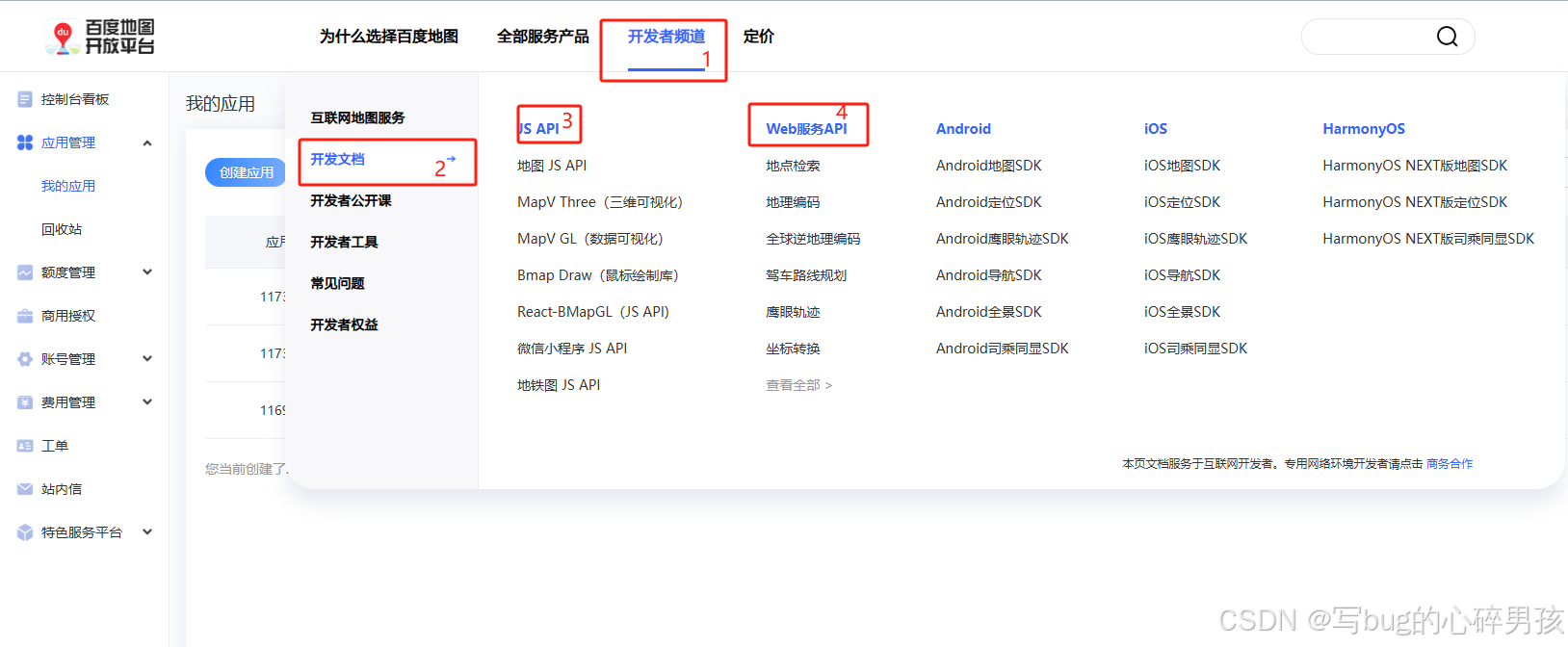Click the 账号管理 gear icon
Image resolution: width=1568 pixels, height=647 pixels.
coord(25,359)
